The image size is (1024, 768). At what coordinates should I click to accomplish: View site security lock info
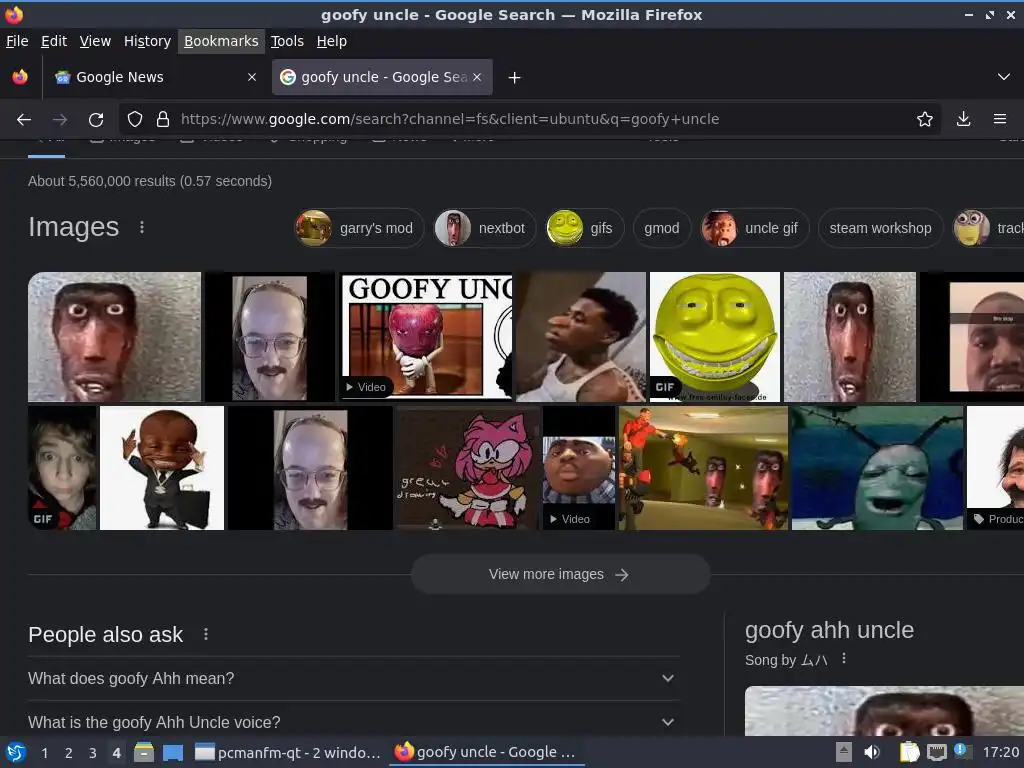[x=163, y=119]
